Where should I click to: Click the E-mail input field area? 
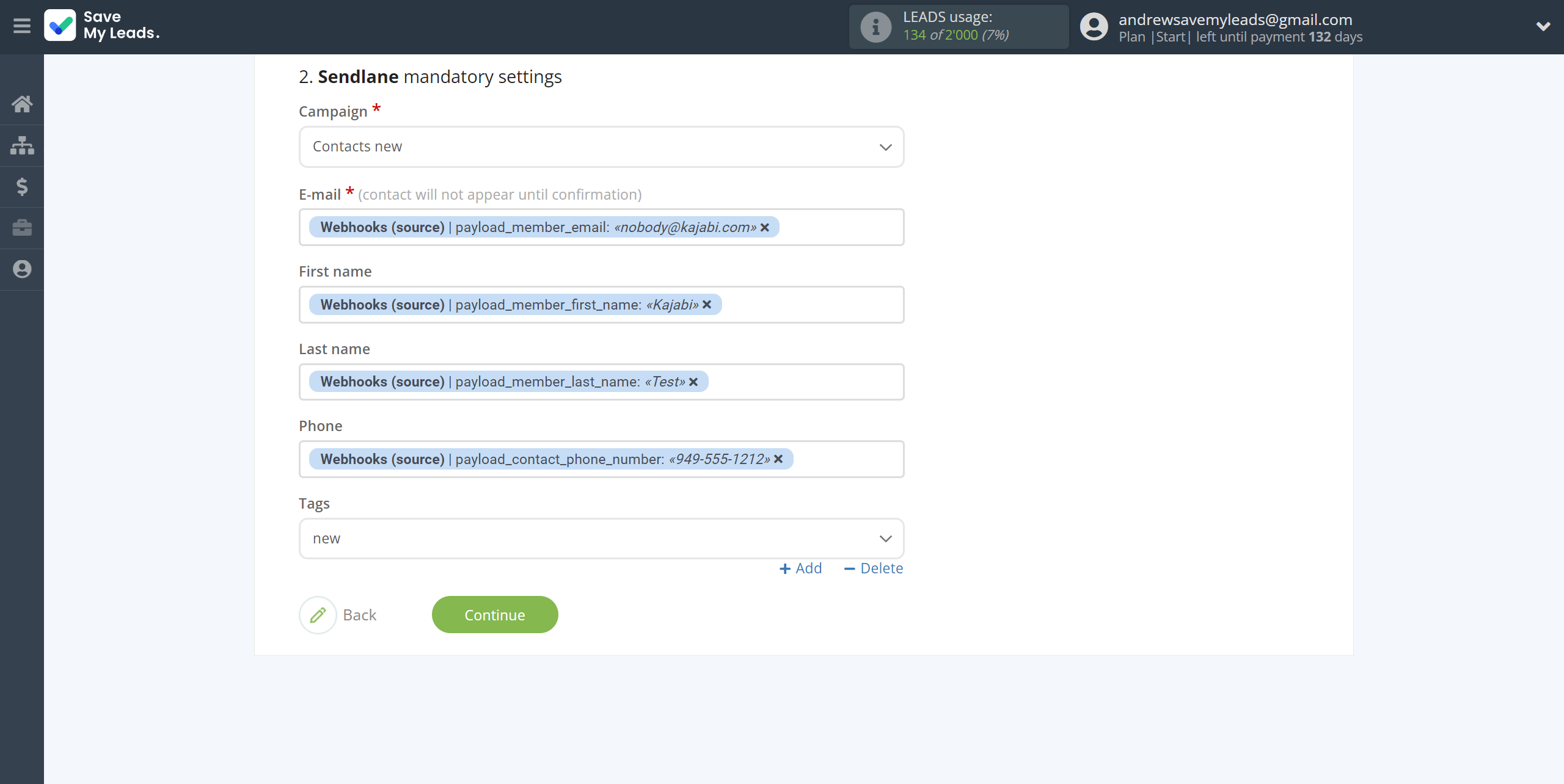pyautogui.click(x=601, y=227)
